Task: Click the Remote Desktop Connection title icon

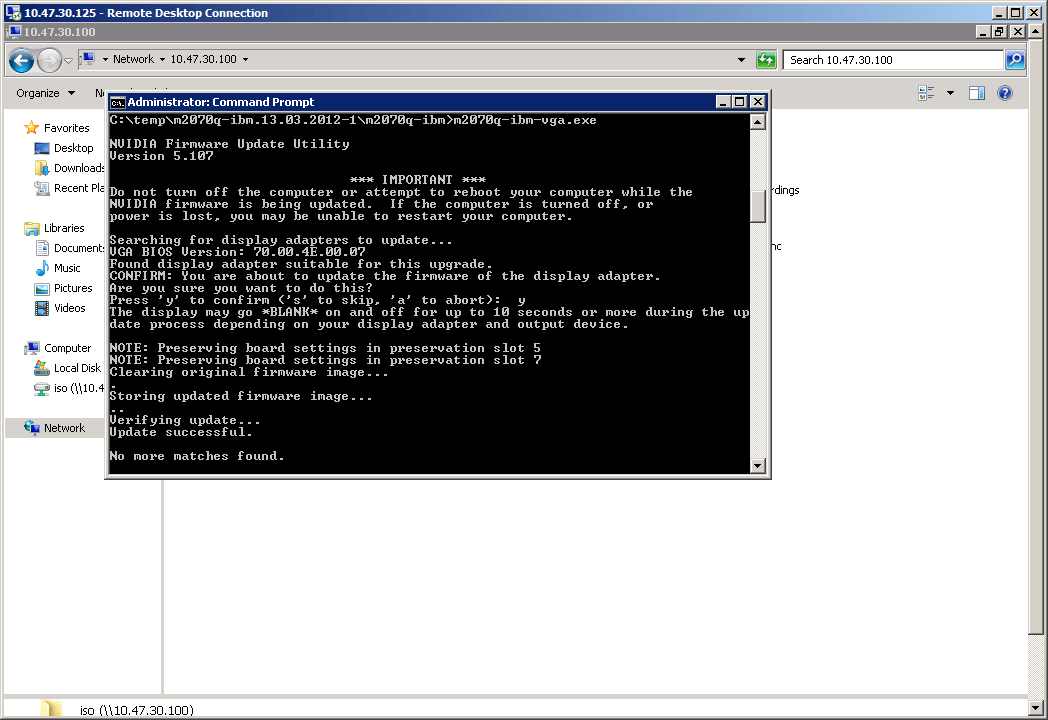Action: (13, 13)
